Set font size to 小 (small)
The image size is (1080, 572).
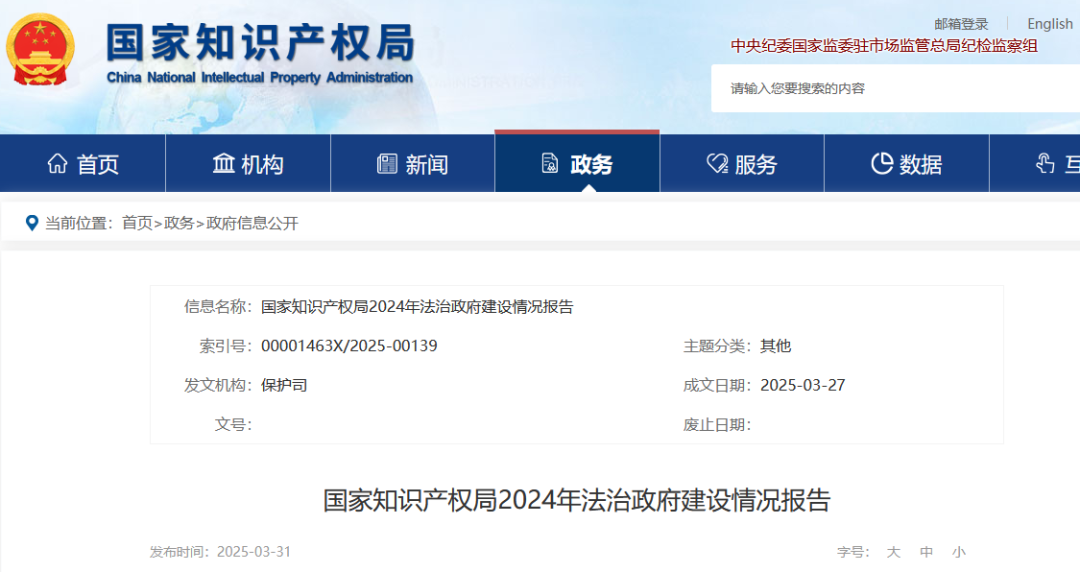pos(958,552)
